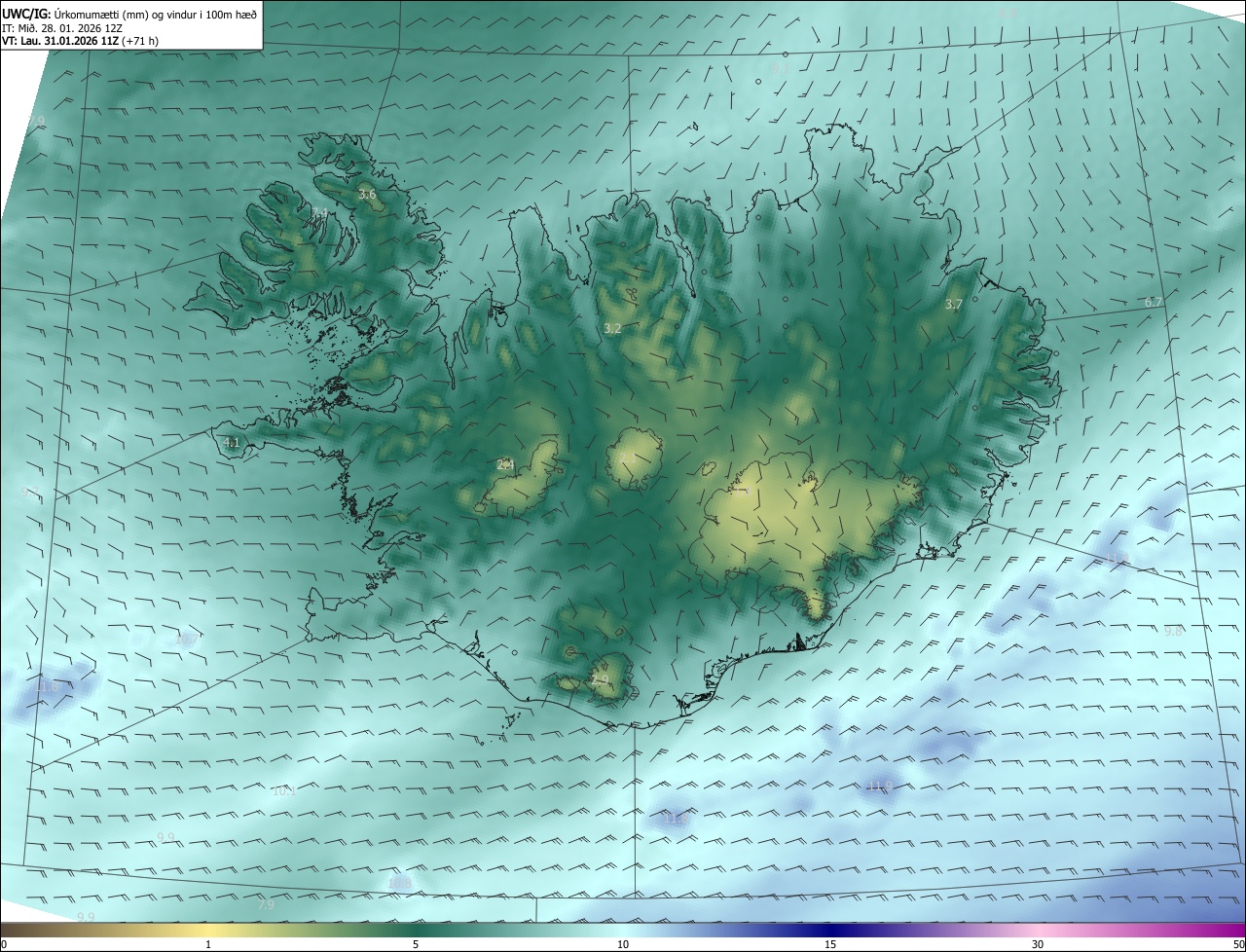The image size is (1246, 952).
Task: Click the 'VT: Lau. 31.01.2026 11Z (+71 h)' line
Action: 81,41
